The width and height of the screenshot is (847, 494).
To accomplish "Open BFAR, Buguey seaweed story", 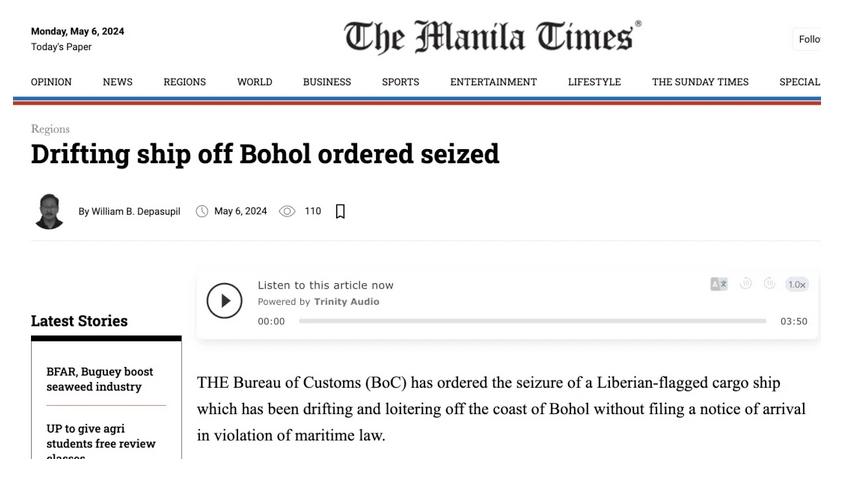I will [x=100, y=379].
